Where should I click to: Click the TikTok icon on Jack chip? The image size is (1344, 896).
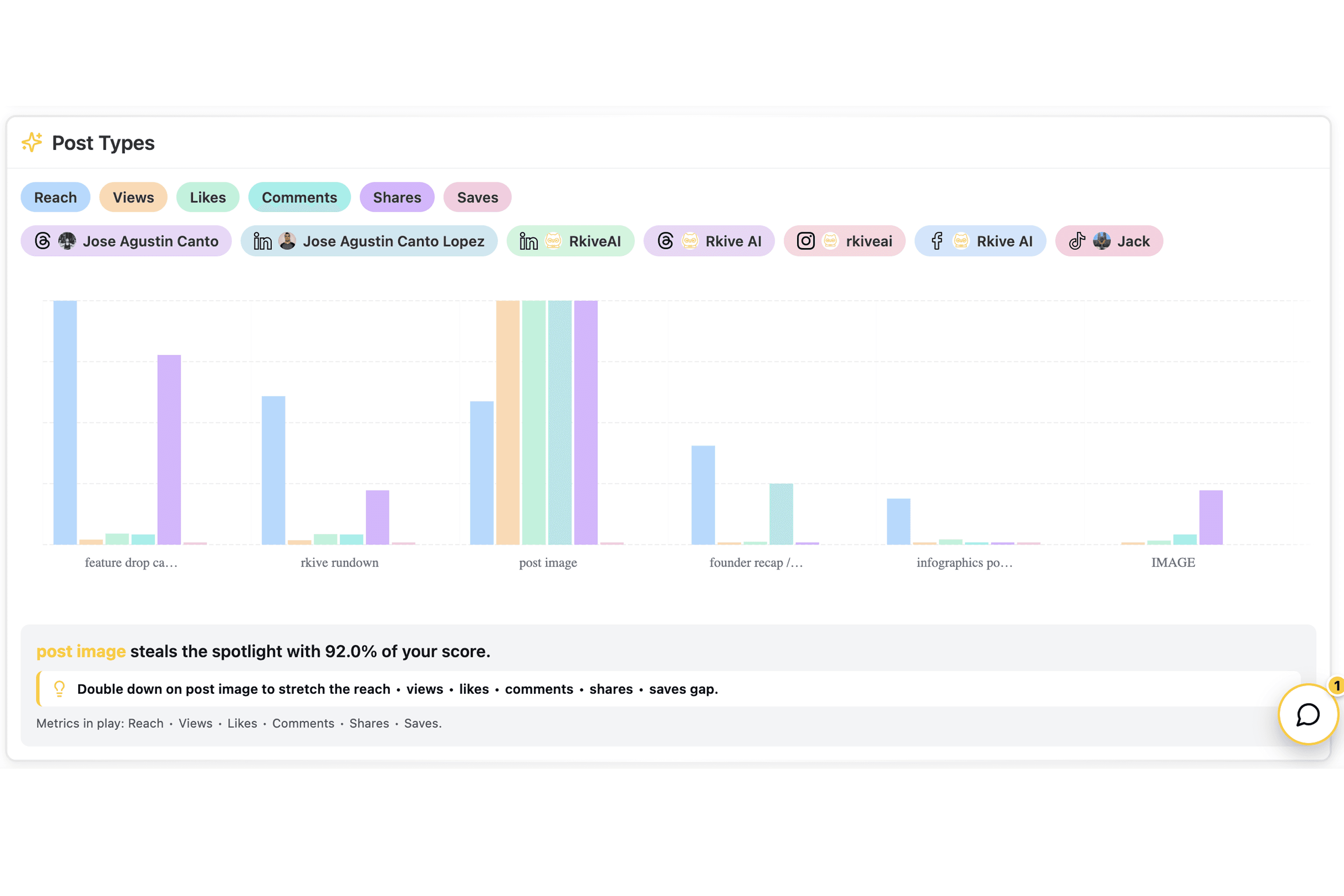pyautogui.click(x=1077, y=241)
